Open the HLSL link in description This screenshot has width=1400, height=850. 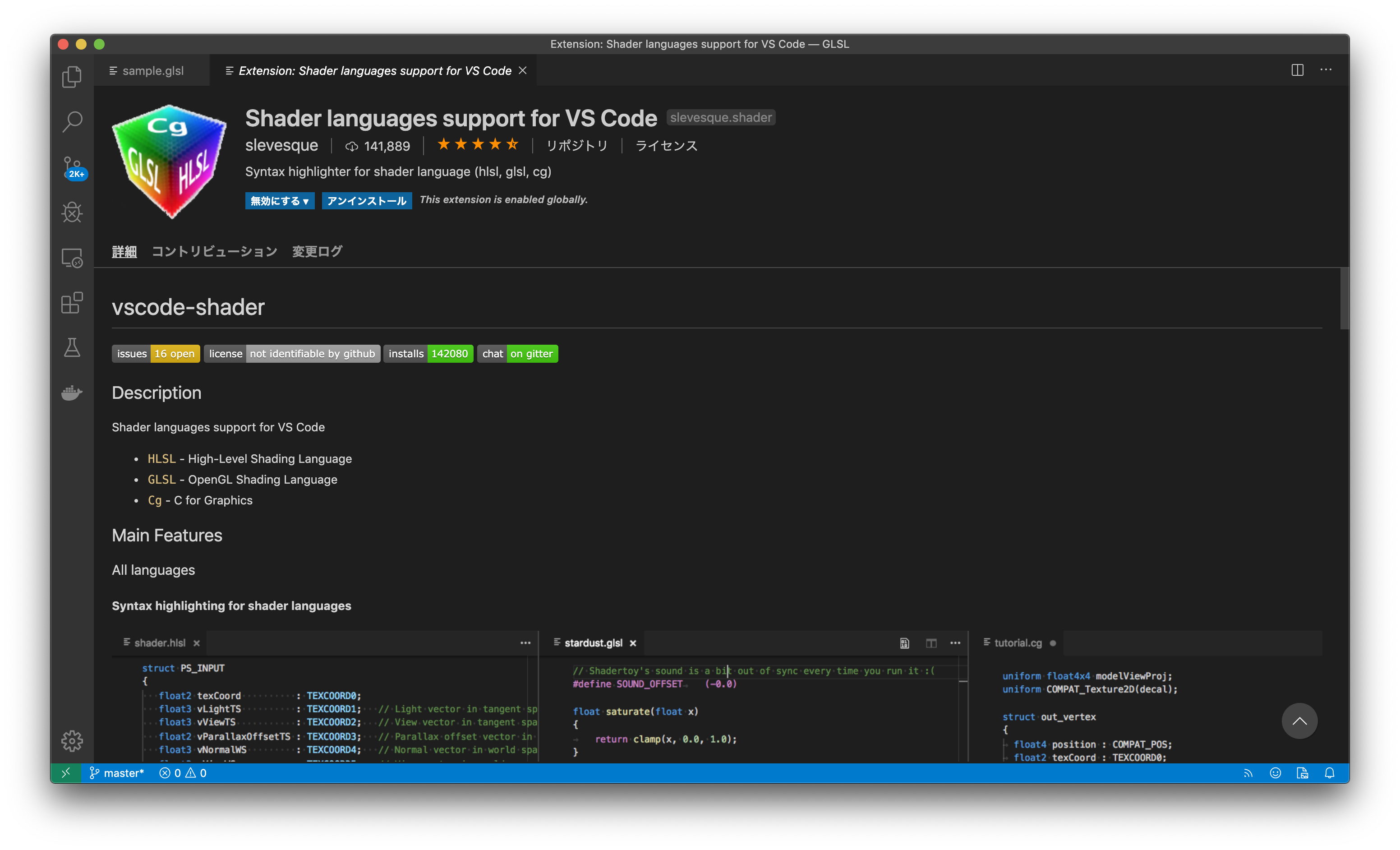click(x=162, y=458)
